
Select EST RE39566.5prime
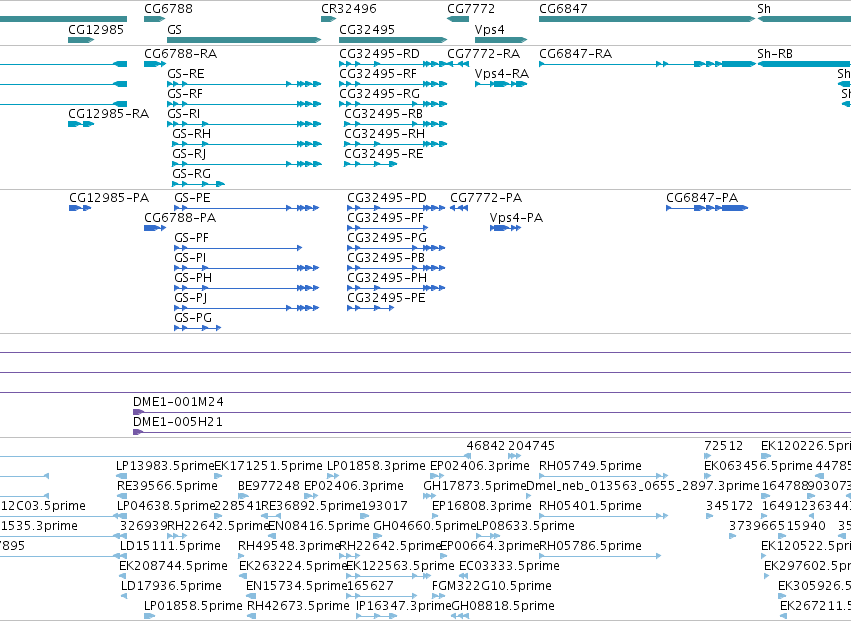(122, 496)
